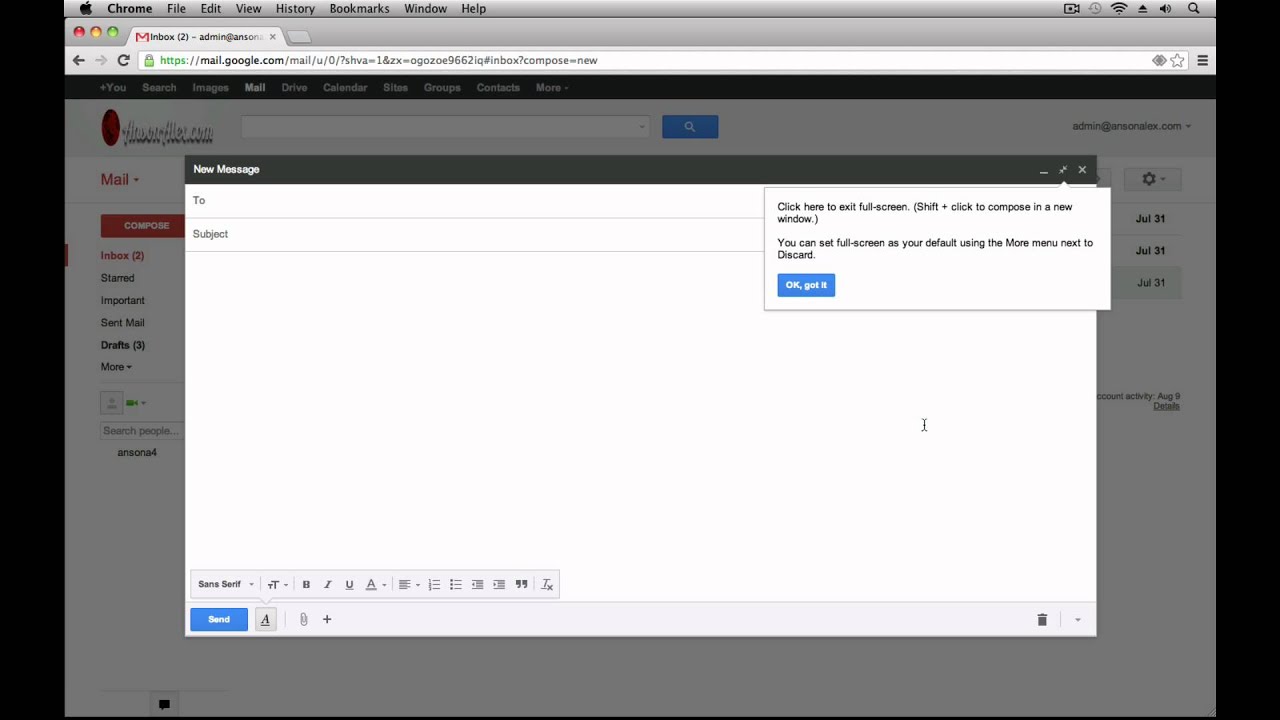This screenshot has height=720, width=1280.
Task: Open the Inbox (2) folder
Action: click(122, 256)
